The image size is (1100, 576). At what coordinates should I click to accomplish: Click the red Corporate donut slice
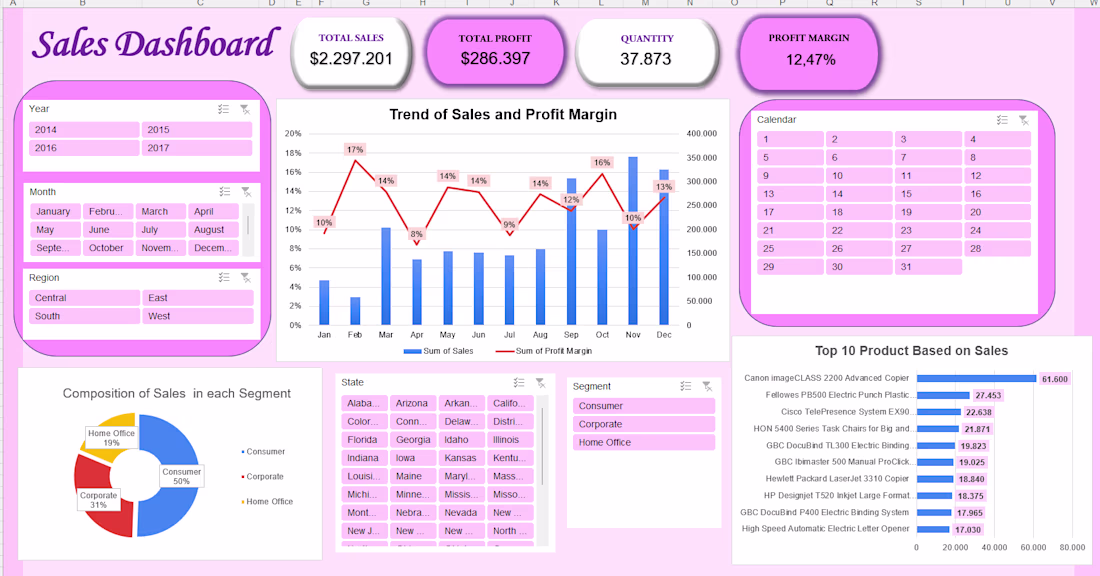[112, 516]
